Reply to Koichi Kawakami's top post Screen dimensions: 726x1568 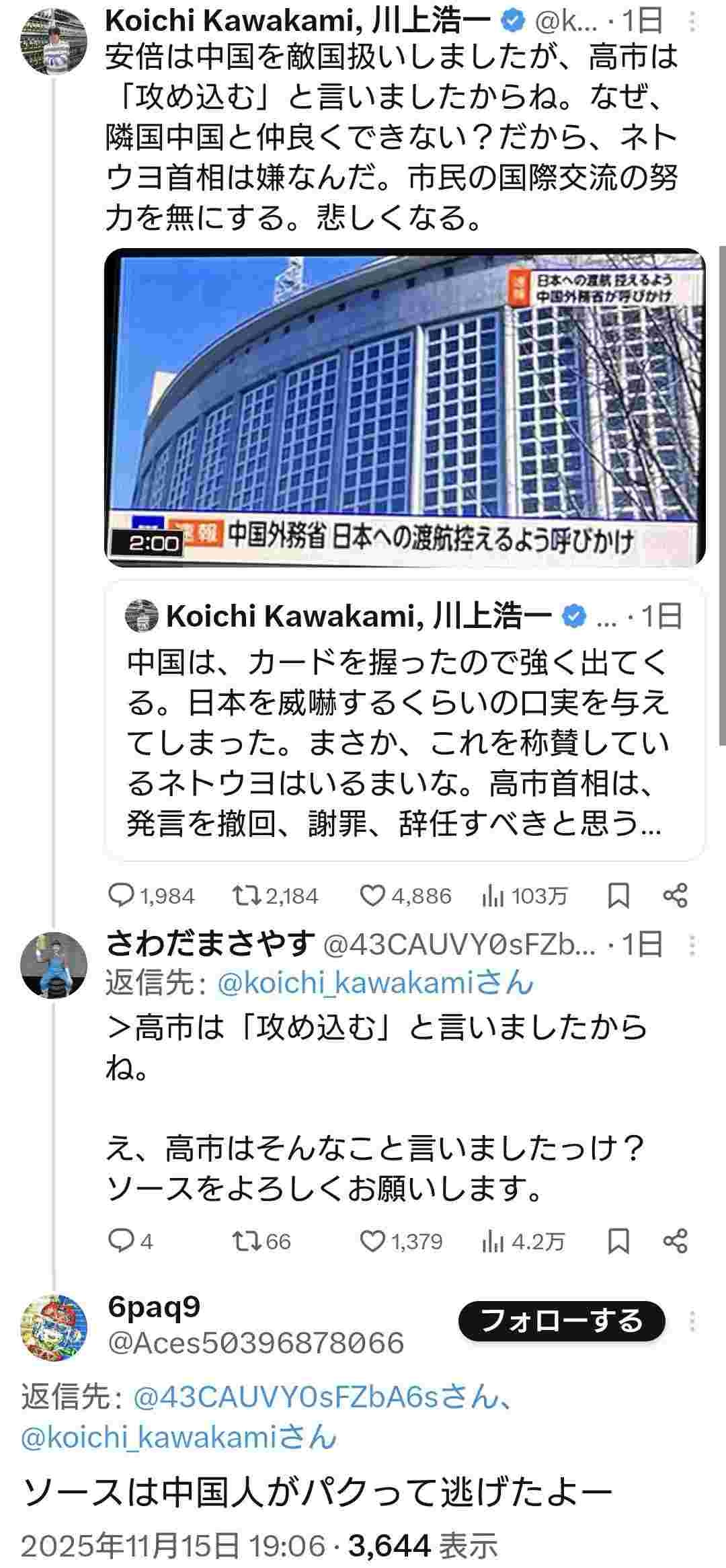point(122,896)
